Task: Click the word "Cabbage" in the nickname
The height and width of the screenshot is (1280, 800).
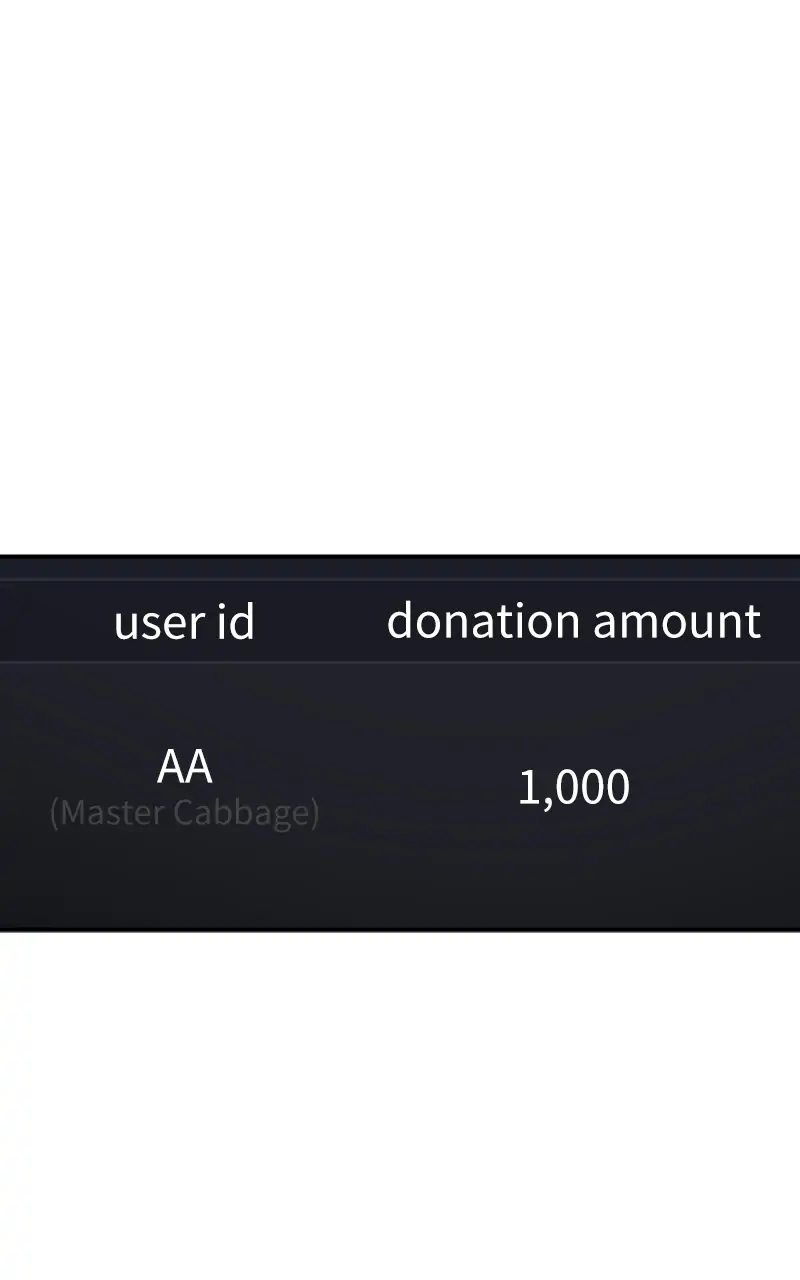Action: (x=240, y=813)
